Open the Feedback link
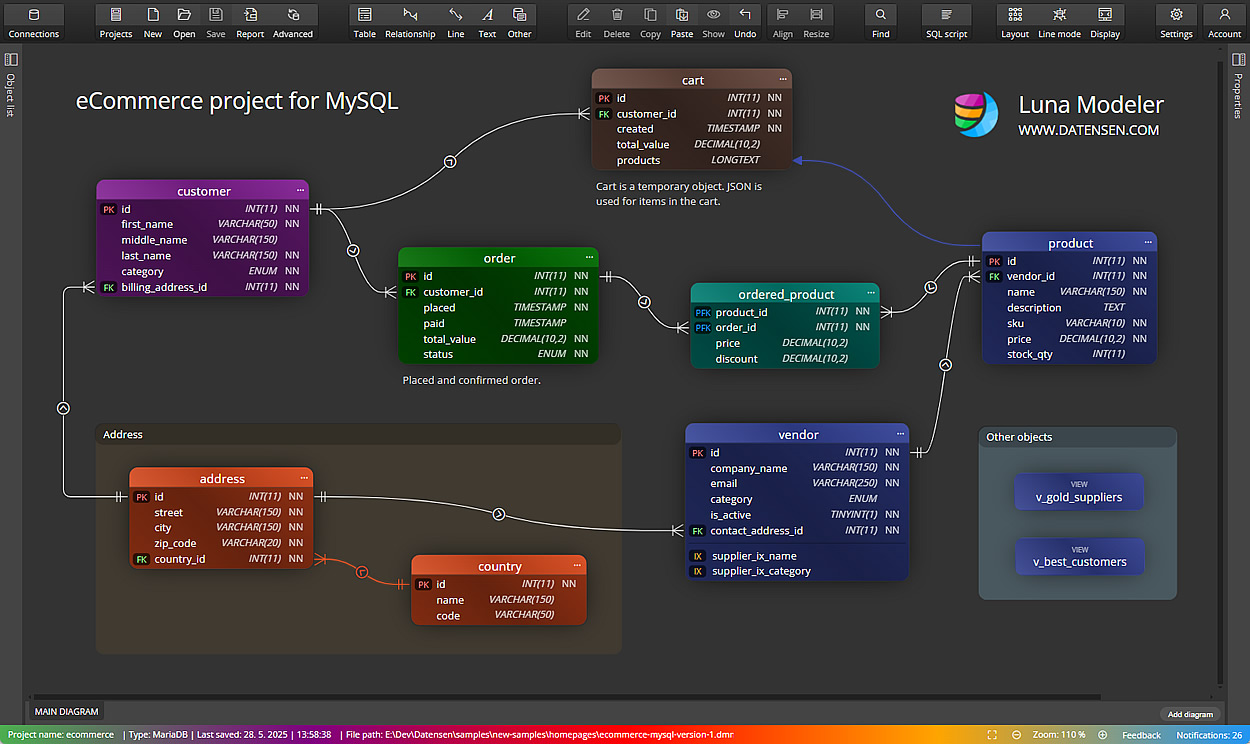This screenshot has width=1250, height=744. [x=1141, y=735]
